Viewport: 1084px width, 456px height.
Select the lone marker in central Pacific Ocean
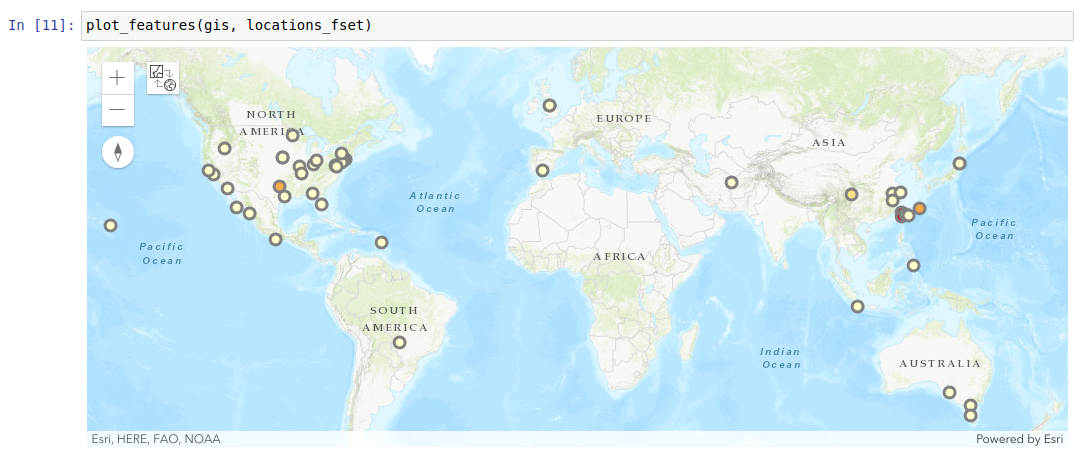(110, 225)
